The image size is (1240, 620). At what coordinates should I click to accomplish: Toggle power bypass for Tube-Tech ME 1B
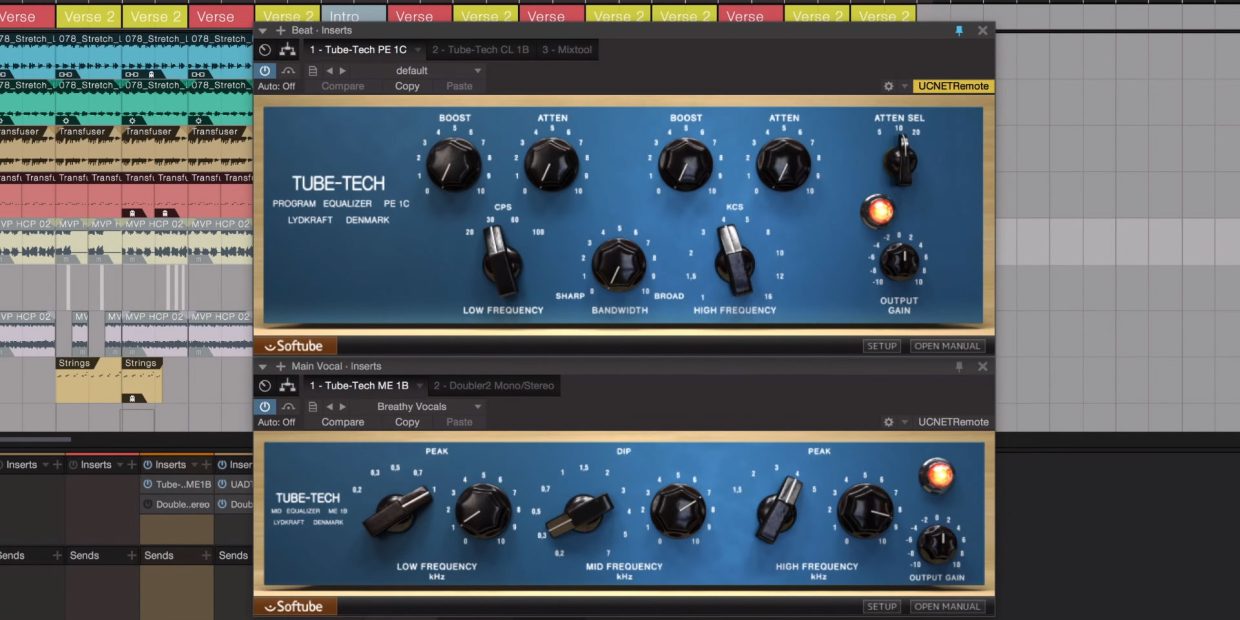click(x=265, y=407)
